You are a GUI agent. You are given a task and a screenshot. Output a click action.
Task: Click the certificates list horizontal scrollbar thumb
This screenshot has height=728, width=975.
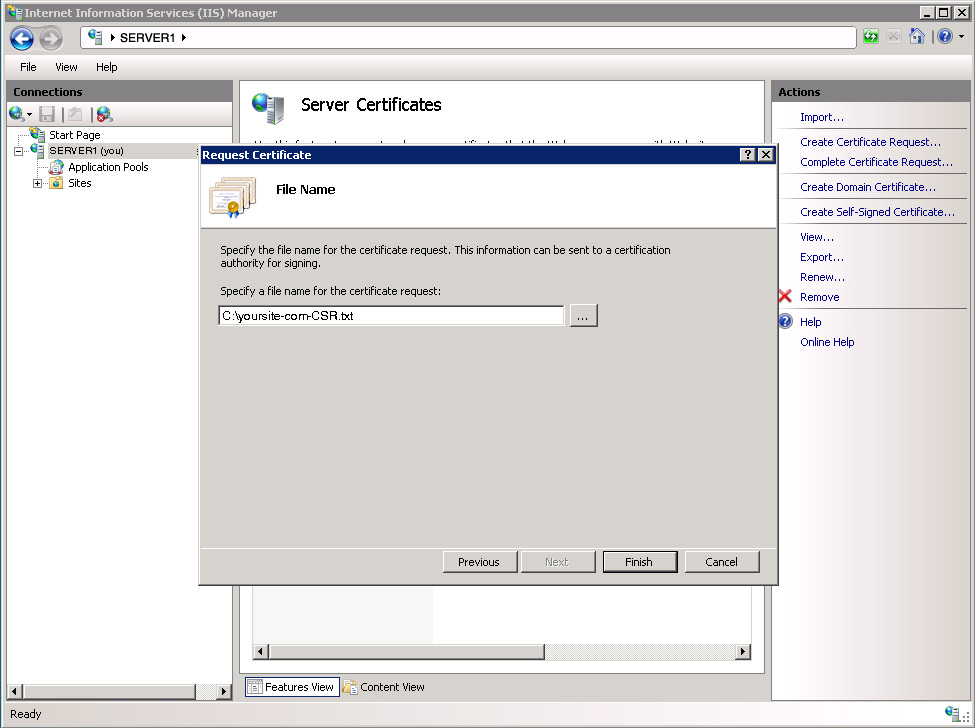coord(407,652)
